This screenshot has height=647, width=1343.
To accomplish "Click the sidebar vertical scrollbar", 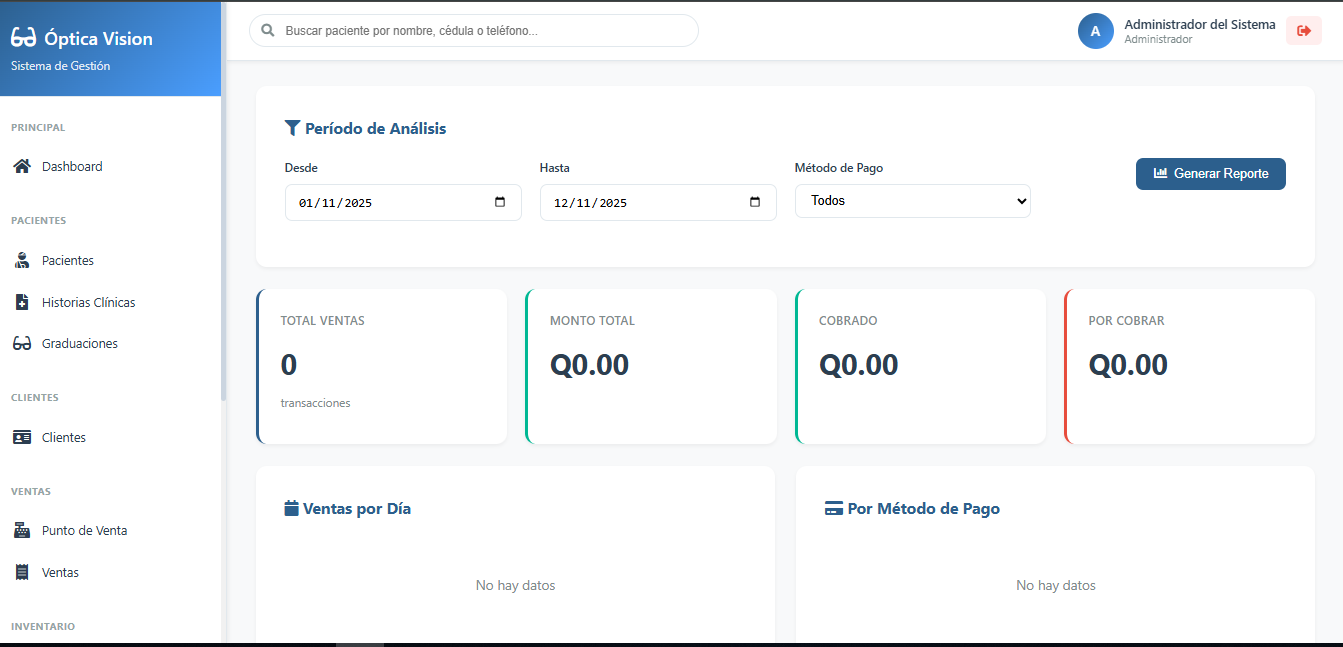I will (x=224, y=250).
